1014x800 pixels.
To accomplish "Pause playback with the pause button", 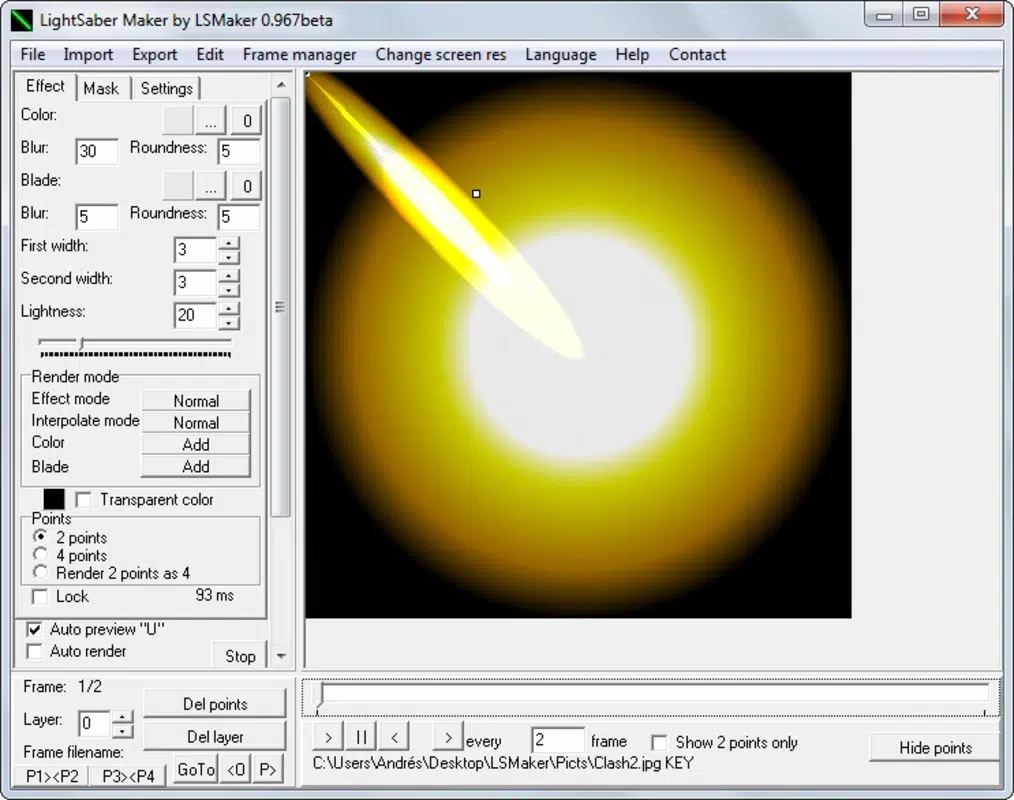I will pyautogui.click(x=361, y=737).
